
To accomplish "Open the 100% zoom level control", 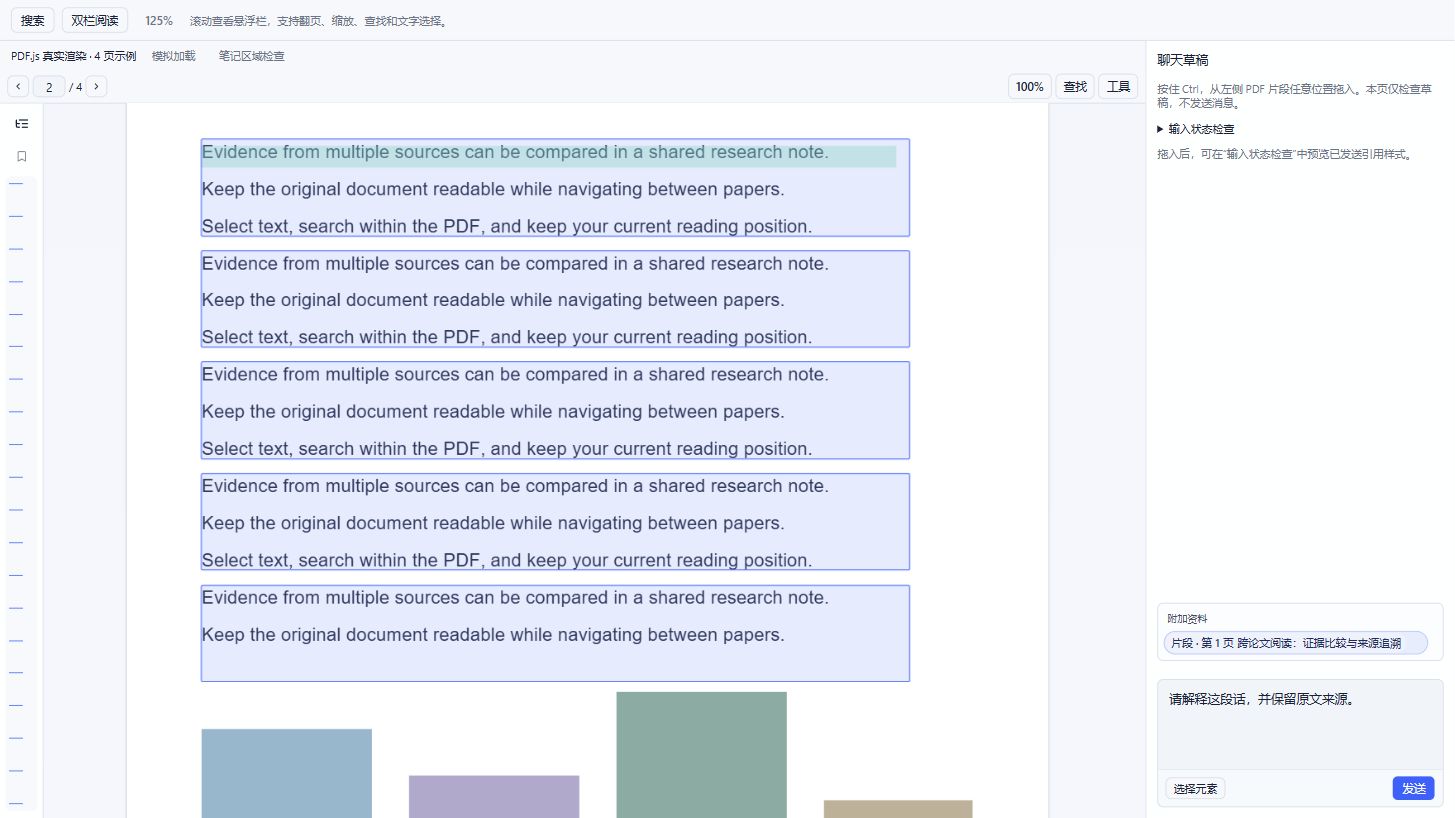I will click(x=1029, y=87).
